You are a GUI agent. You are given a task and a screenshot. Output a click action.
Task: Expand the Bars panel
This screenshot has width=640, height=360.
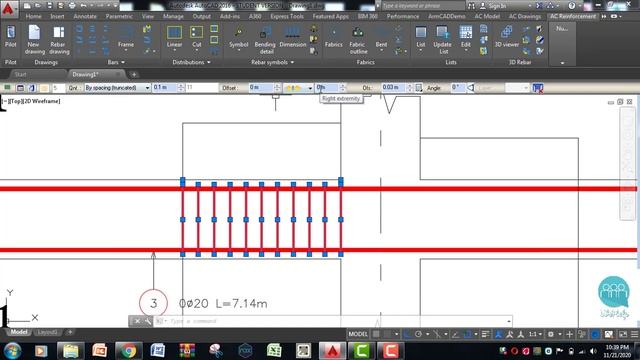pyautogui.click(x=116, y=62)
